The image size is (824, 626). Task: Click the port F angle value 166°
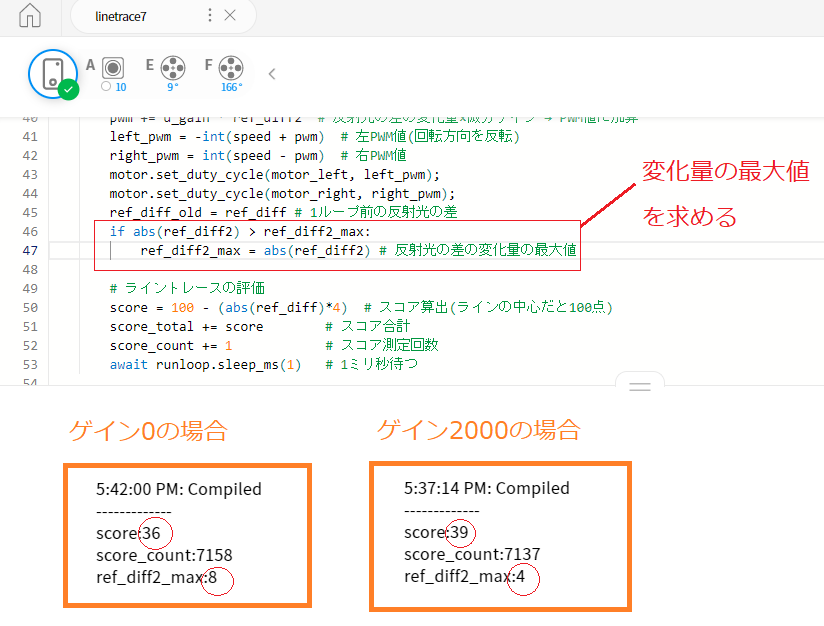tap(231, 87)
